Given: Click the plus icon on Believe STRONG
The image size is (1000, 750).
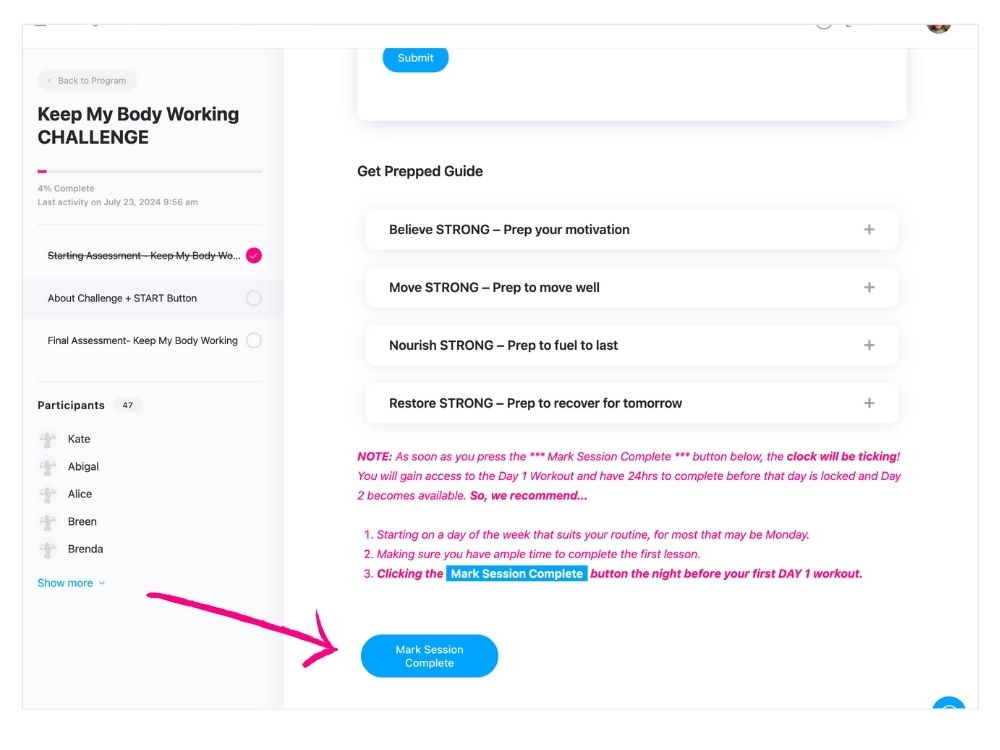Looking at the screenshot, I should (869, 230).
